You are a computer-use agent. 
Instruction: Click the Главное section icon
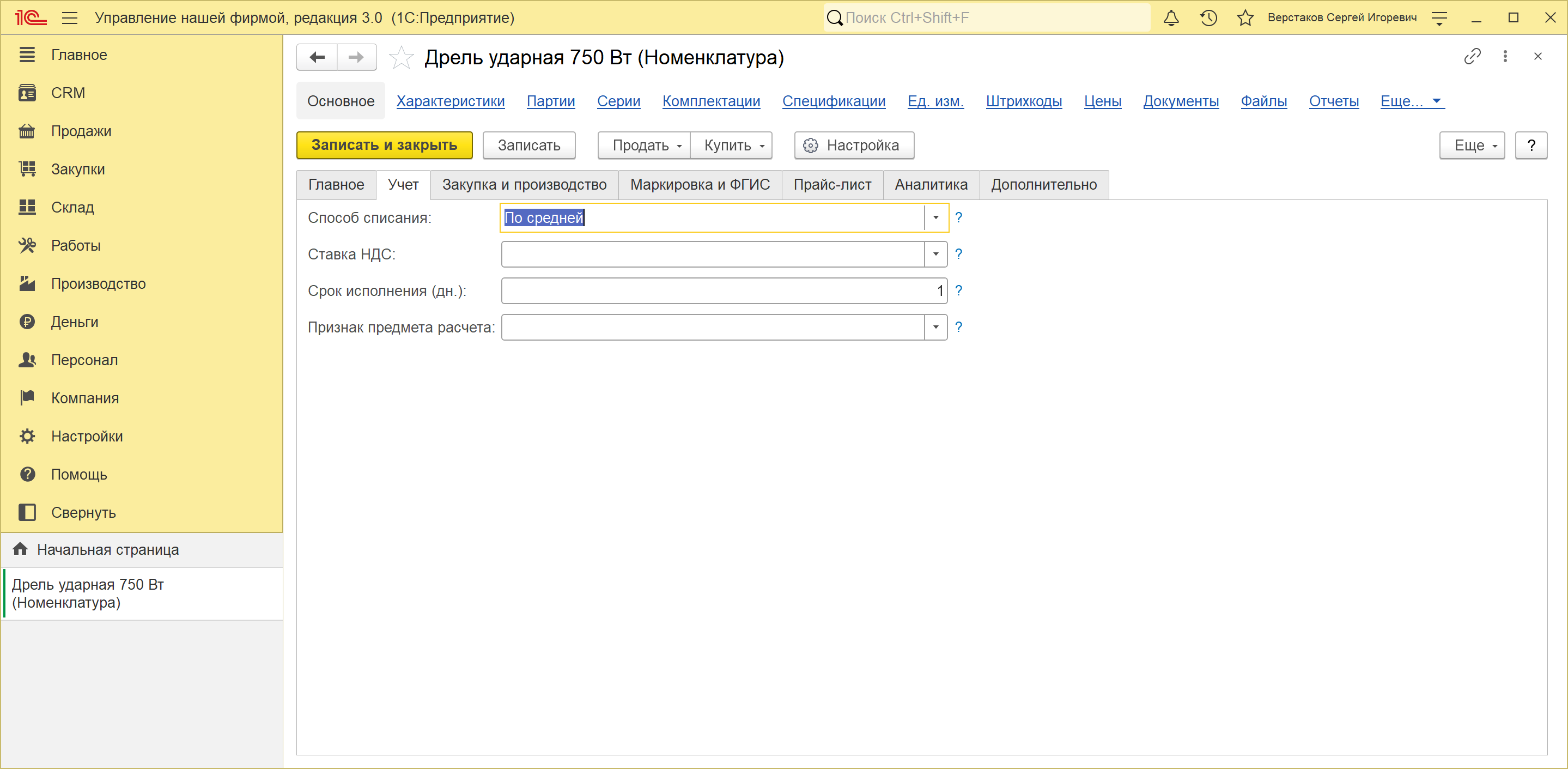pyautogui.click(x=27, y=55)
